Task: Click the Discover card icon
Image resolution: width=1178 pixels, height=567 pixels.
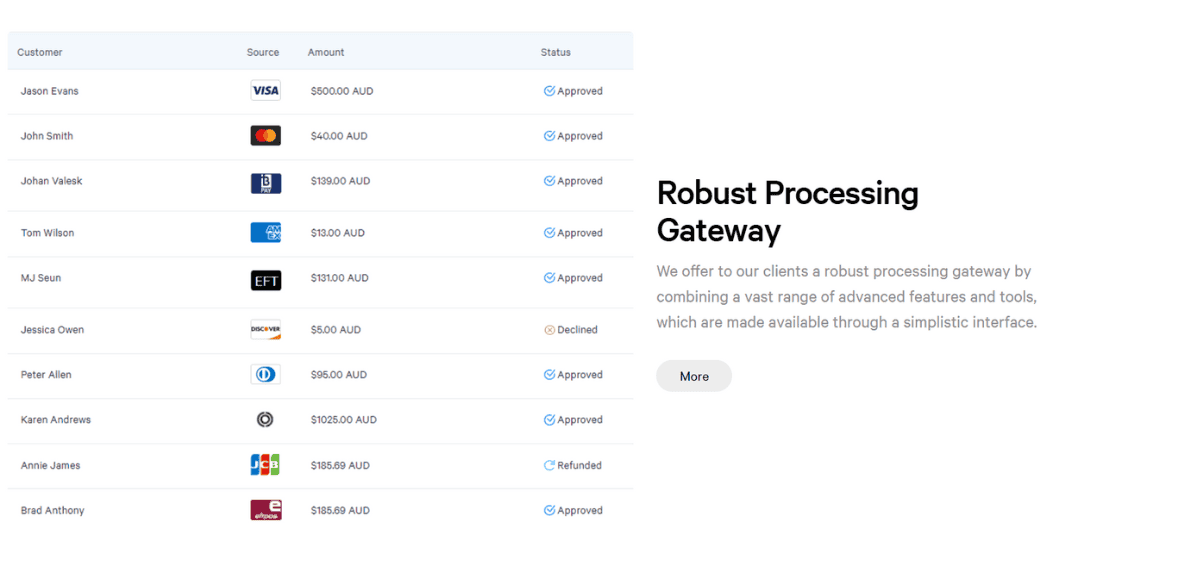Action: pyautogui.click(x=265, y=330)
